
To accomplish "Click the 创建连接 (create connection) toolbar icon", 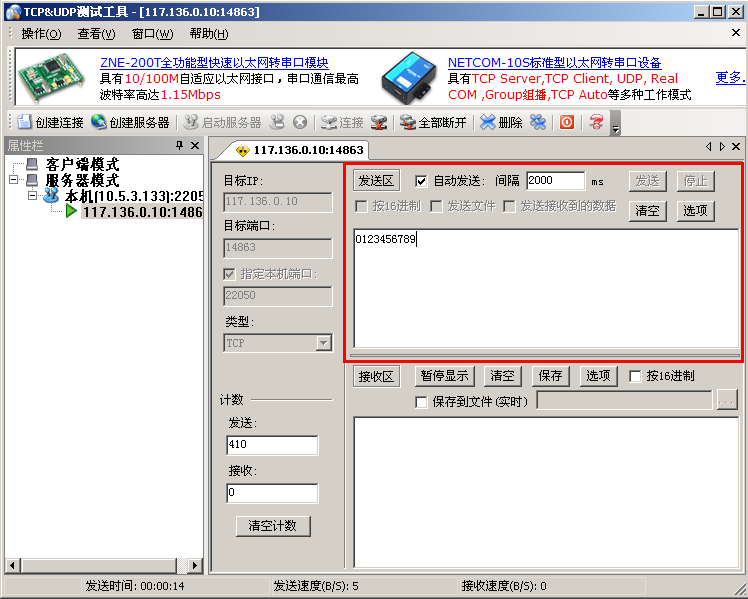I will [24, 122].
